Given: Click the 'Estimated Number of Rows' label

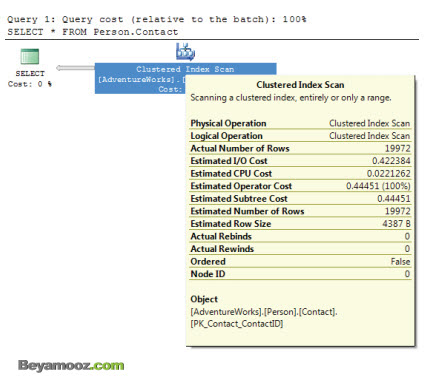Looking at the screenshot, I should pyautogui.click(x=247, y=211).
